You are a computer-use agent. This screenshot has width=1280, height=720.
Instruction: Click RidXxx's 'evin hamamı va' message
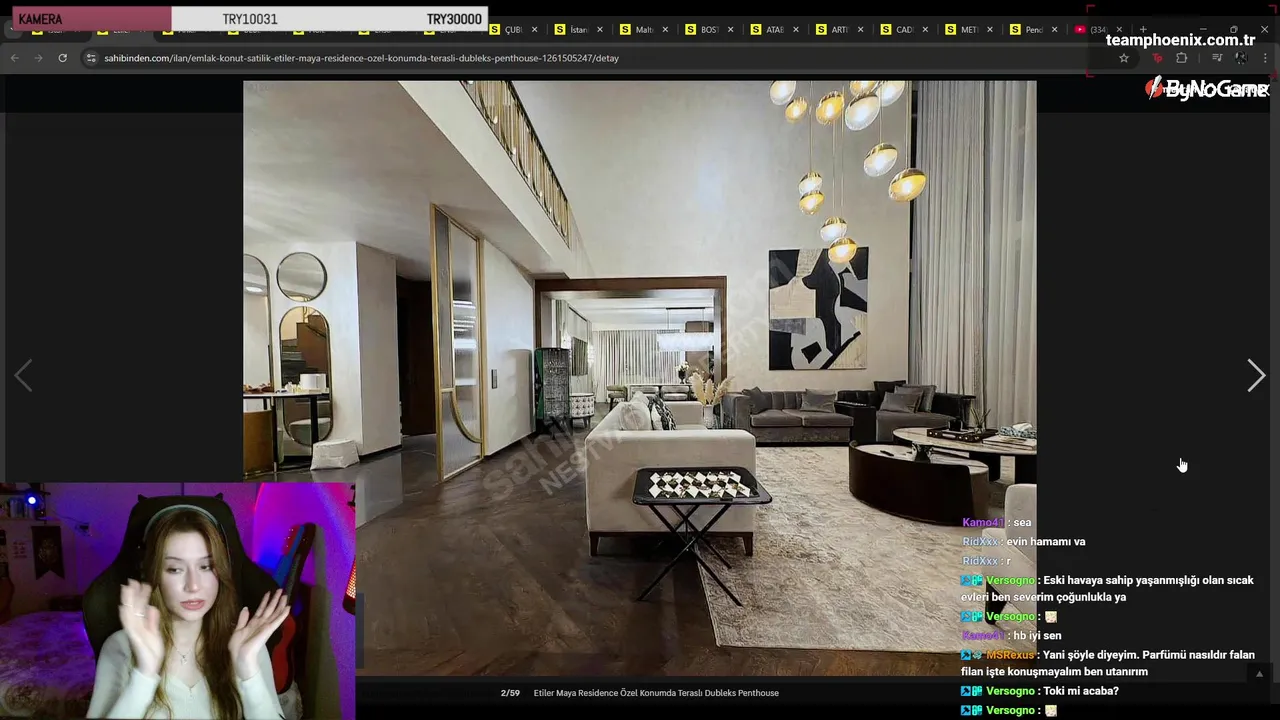1024,542
